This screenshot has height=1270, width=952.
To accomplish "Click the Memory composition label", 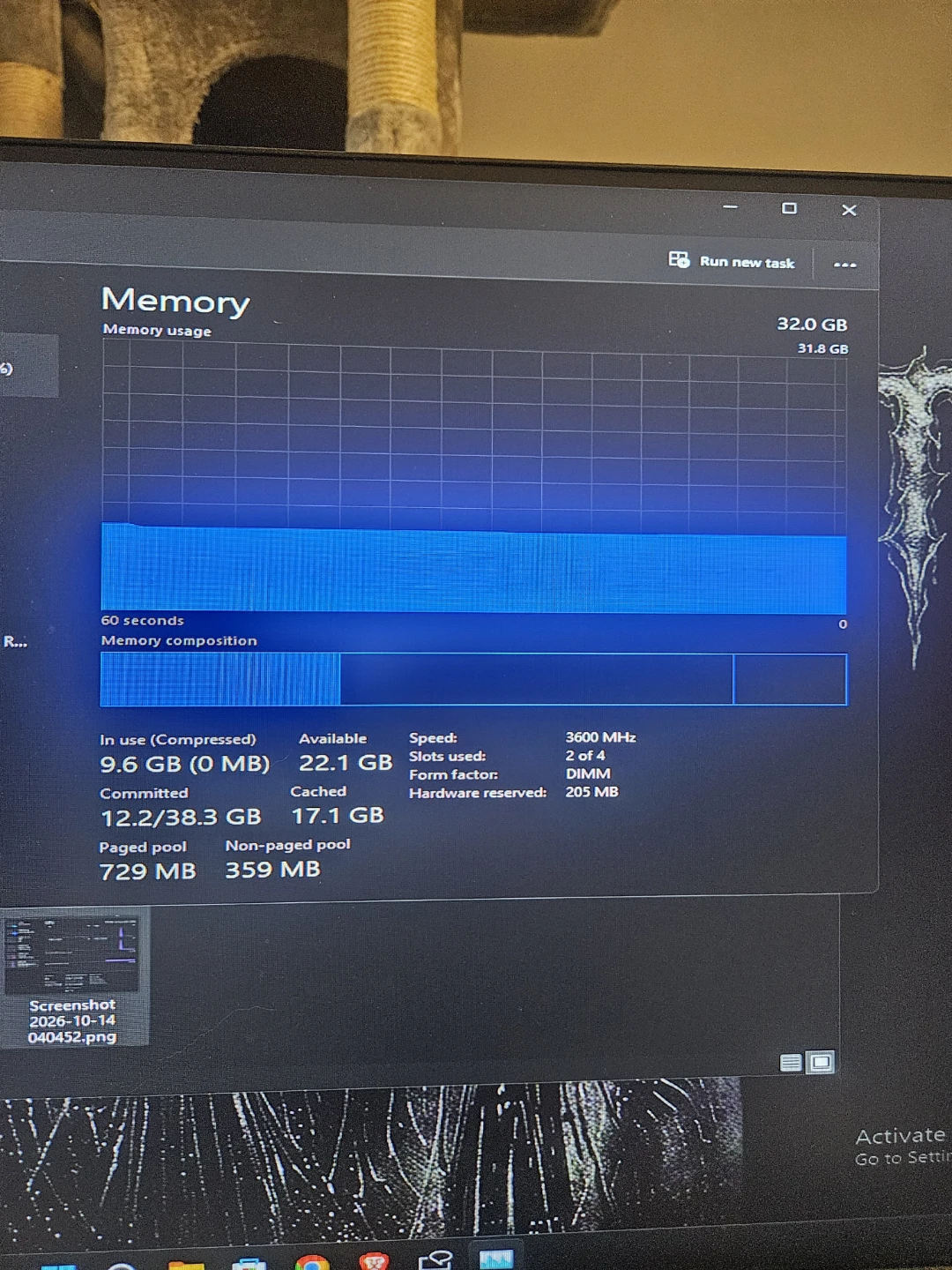I will [x=179, y=641].
